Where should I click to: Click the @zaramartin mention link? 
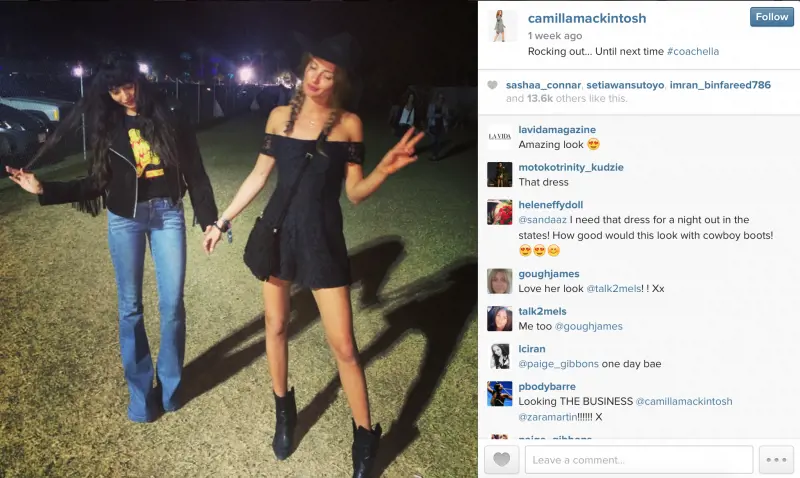(x=547, y=417)
